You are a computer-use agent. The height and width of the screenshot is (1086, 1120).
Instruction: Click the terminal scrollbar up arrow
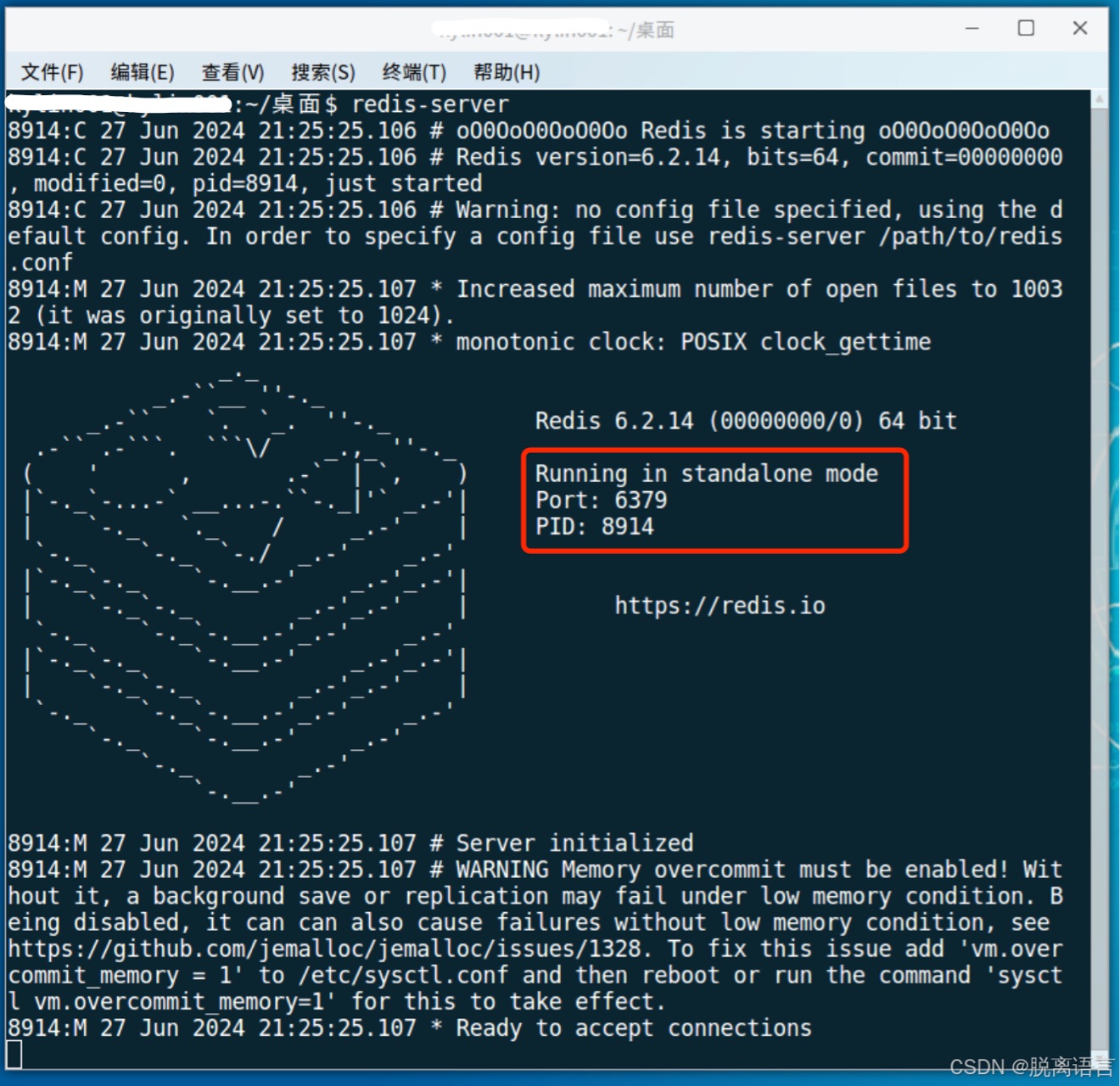pos(1100,99)
